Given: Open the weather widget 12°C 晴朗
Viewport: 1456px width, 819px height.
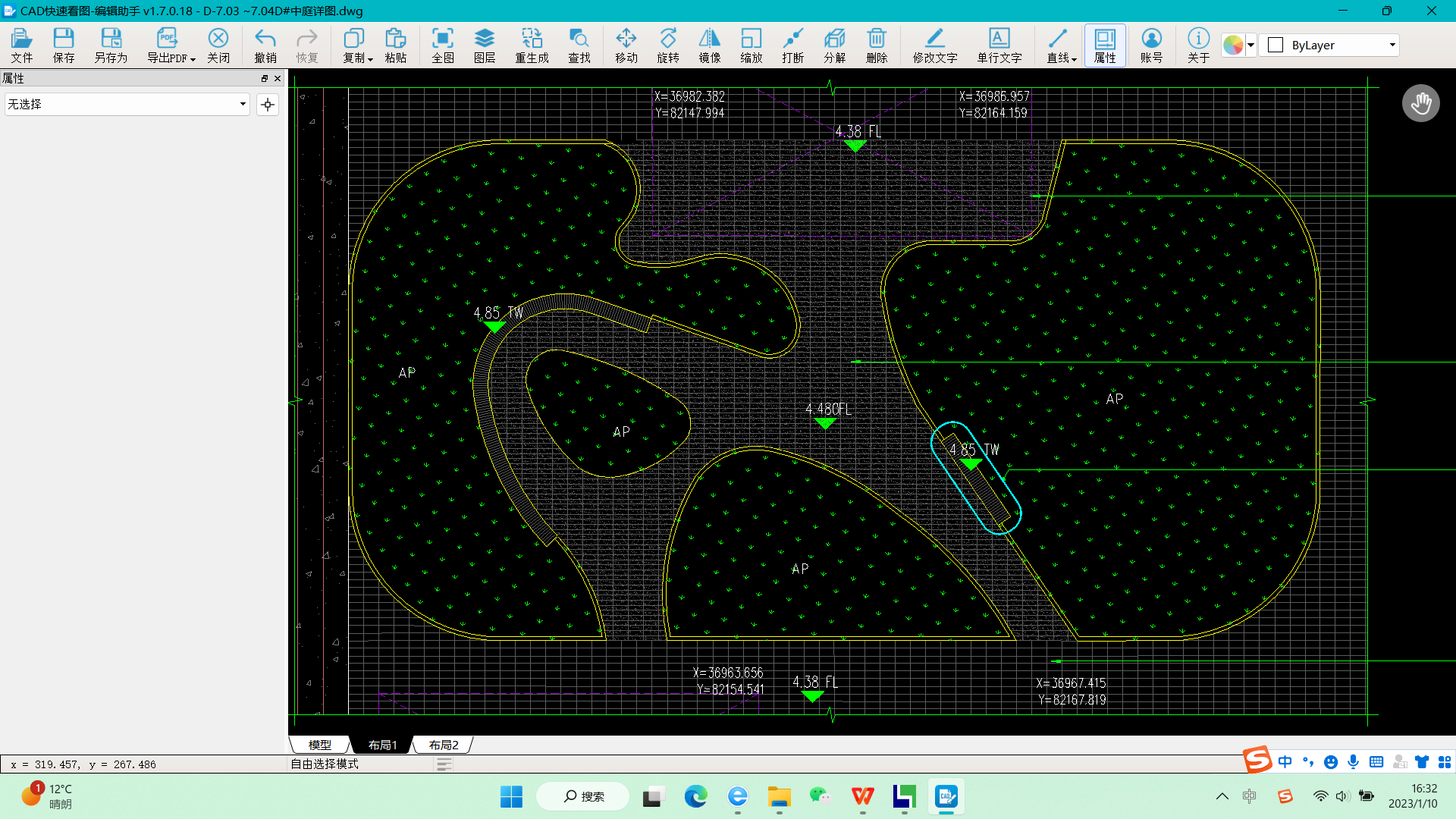Looking at the screenshot, I should click(x=47, y=796).
